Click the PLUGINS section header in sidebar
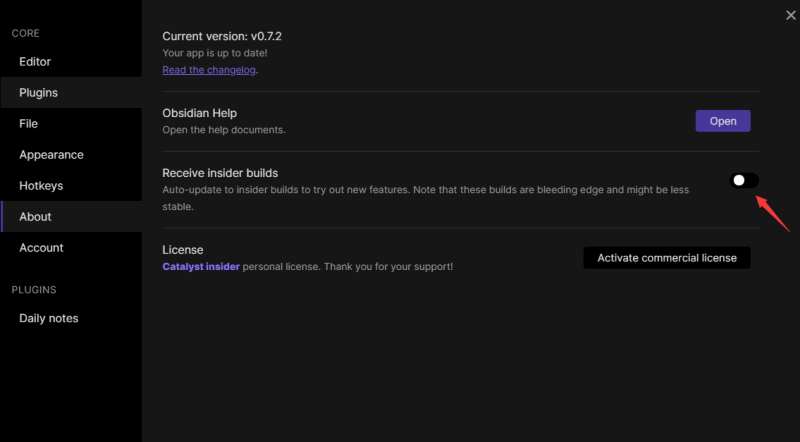This screenshot has height=442, width=800. pyautogui.click(x=33, y=290)
